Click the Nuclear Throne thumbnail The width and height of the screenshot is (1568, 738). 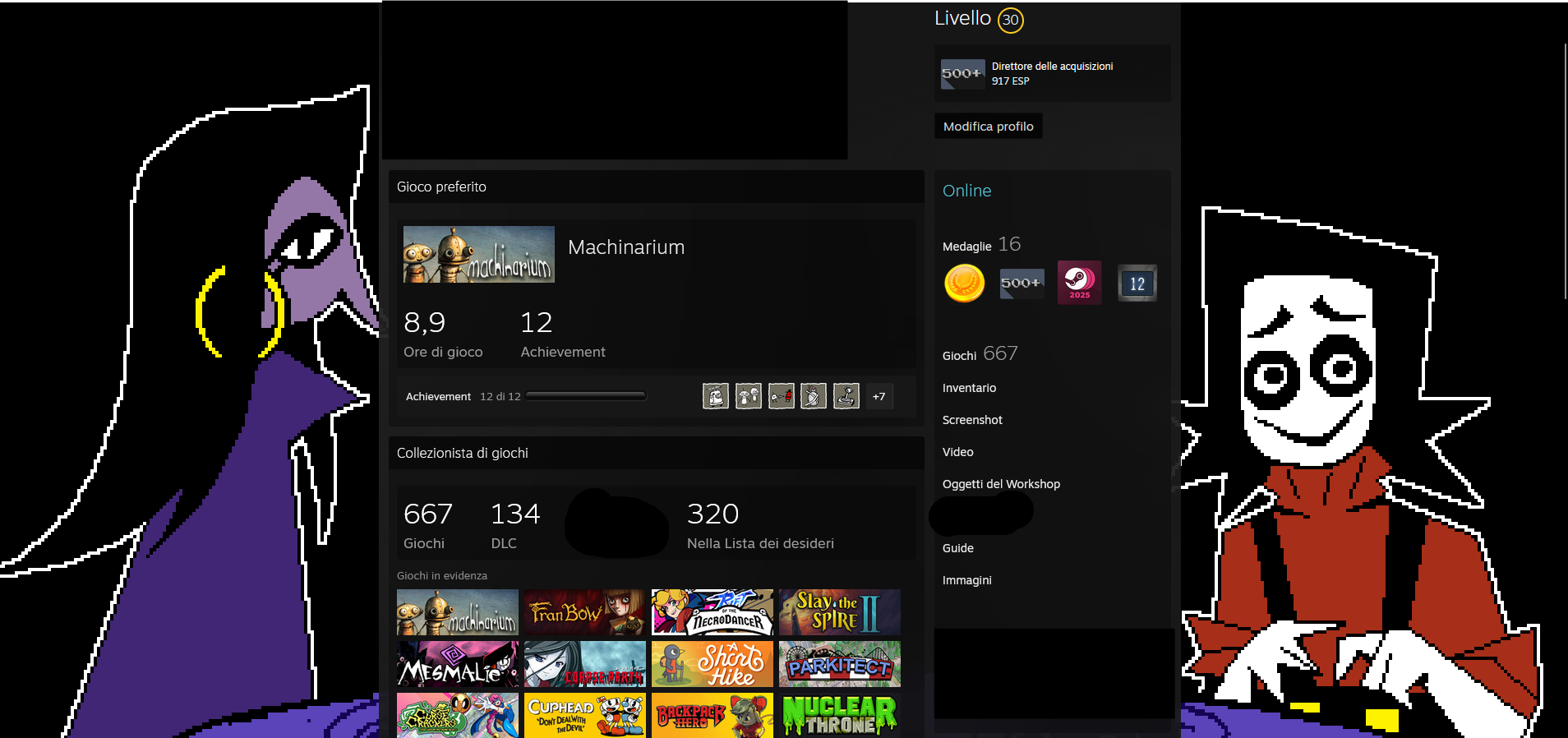tap(840, 715)
